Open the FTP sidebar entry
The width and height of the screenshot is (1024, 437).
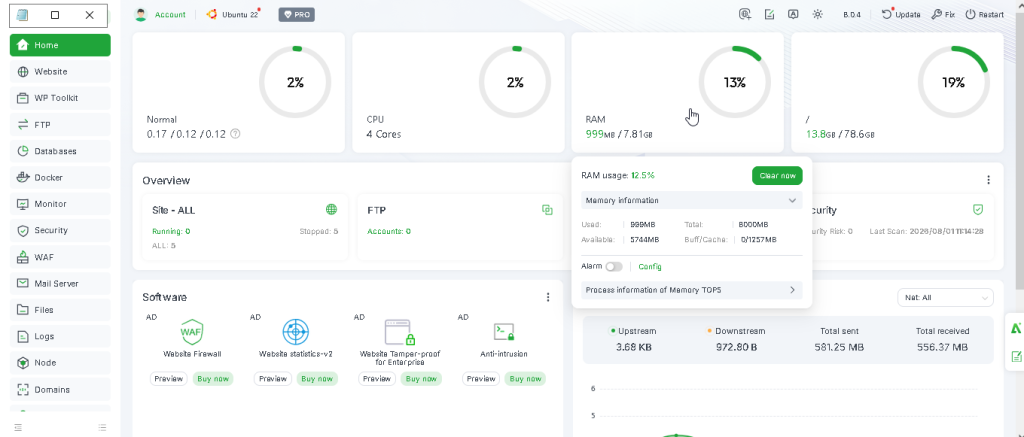(x=60, y=125)
